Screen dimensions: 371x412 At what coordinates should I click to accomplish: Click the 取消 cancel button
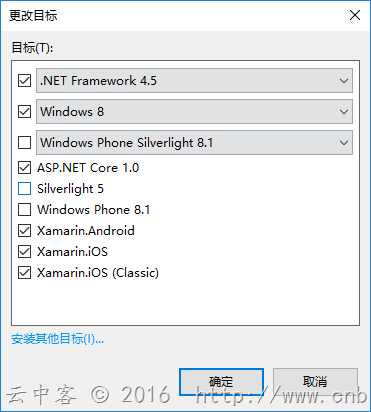tap(315, 381)
